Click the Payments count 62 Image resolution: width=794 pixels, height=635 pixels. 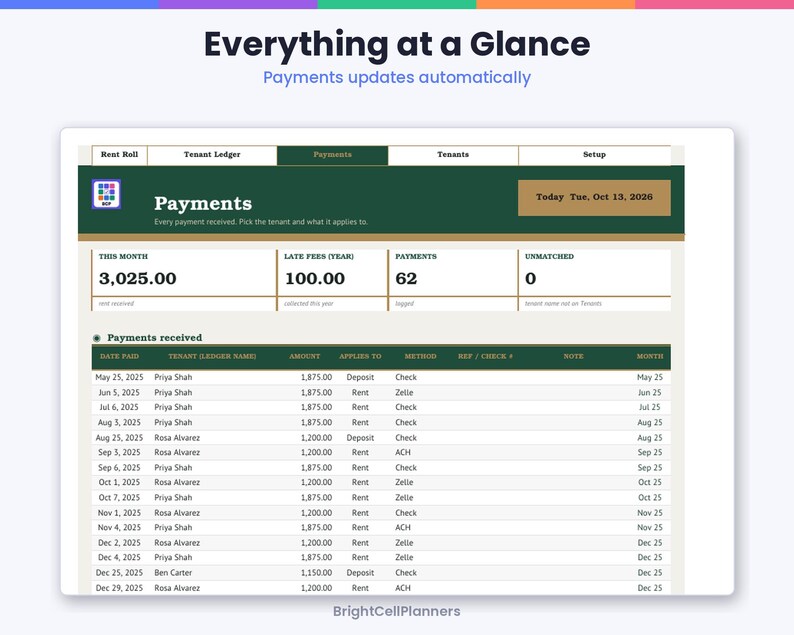click(x=406, y=279)
